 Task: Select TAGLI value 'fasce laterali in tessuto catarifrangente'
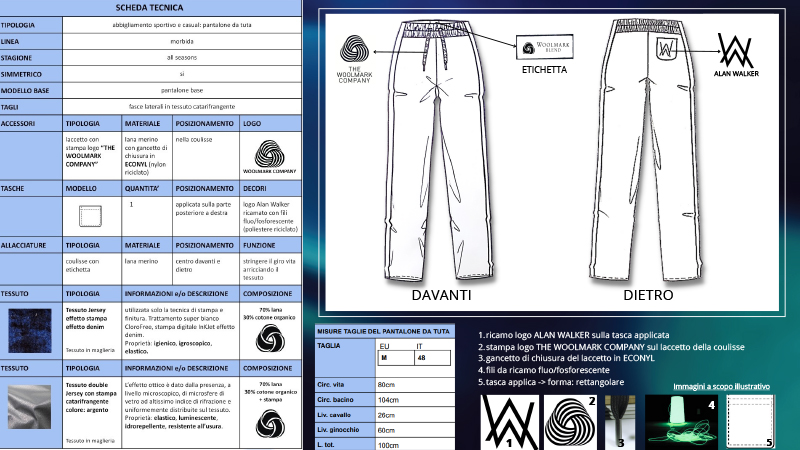click(x=182, y=107)
